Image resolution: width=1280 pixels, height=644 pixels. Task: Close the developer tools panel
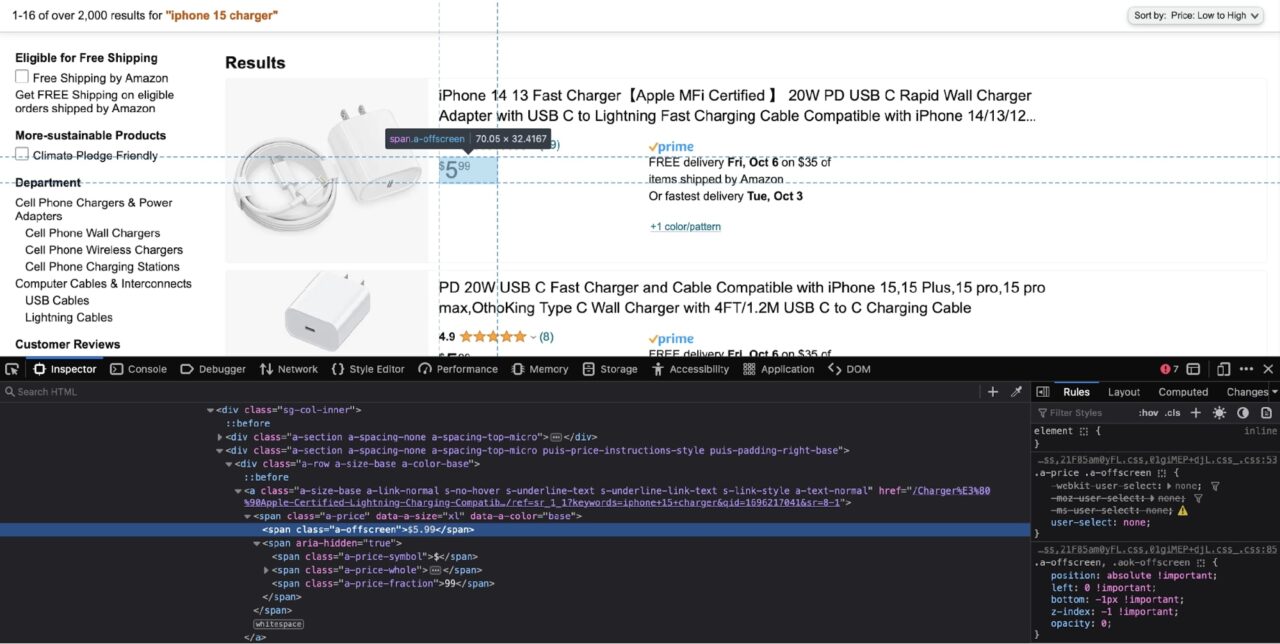1268,369
